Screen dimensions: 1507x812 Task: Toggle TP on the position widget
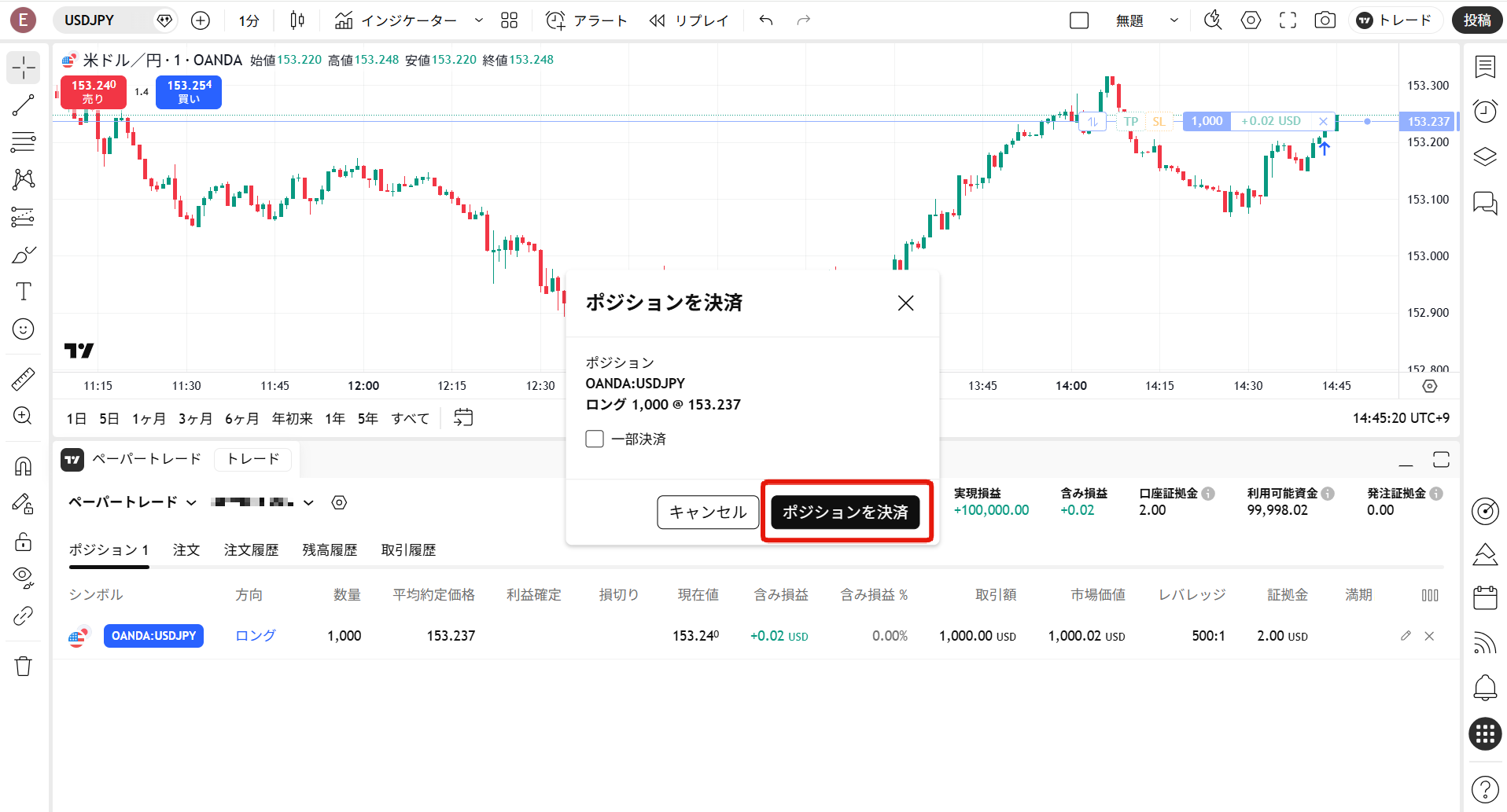coord(1130,121)
